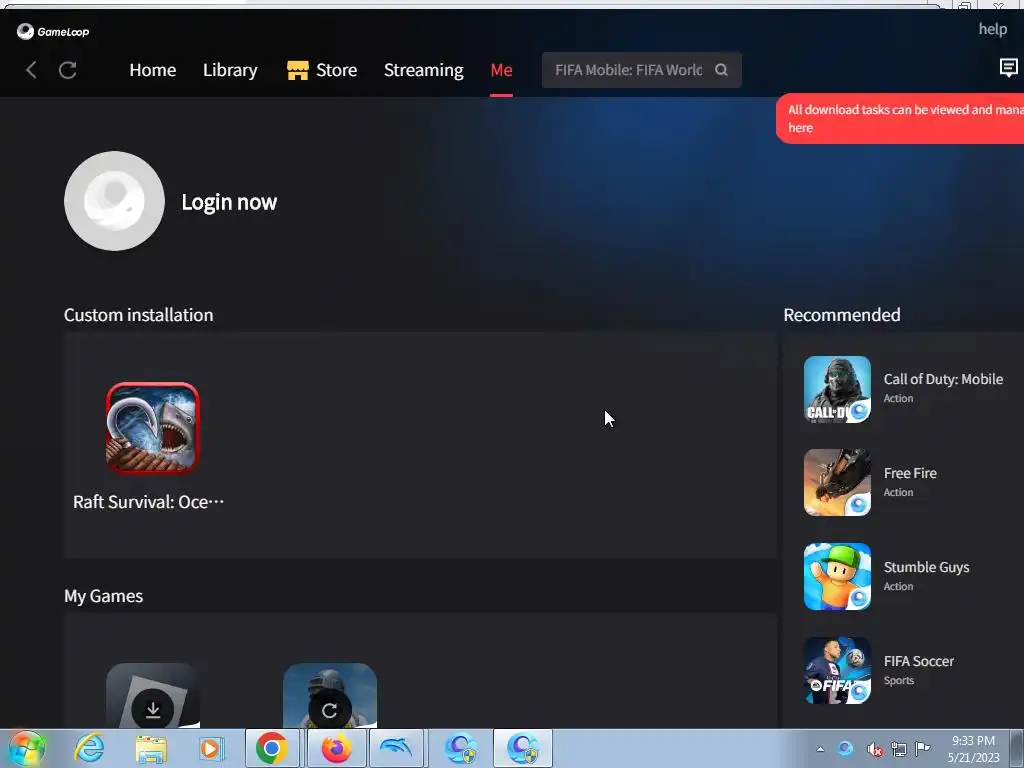Click the GameLoop logo
Viewport: 1024px width, 768px height.
pos(53,31)
